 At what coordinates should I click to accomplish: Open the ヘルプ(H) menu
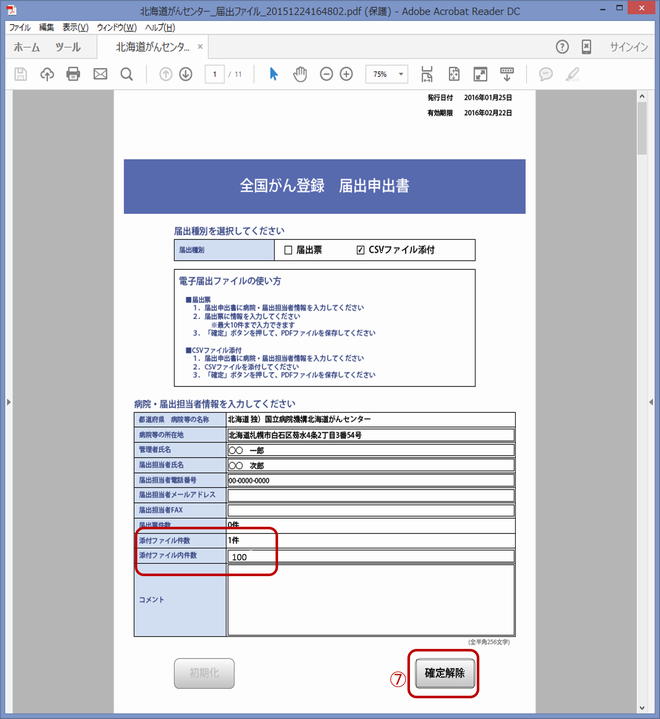tap(160, 28)
